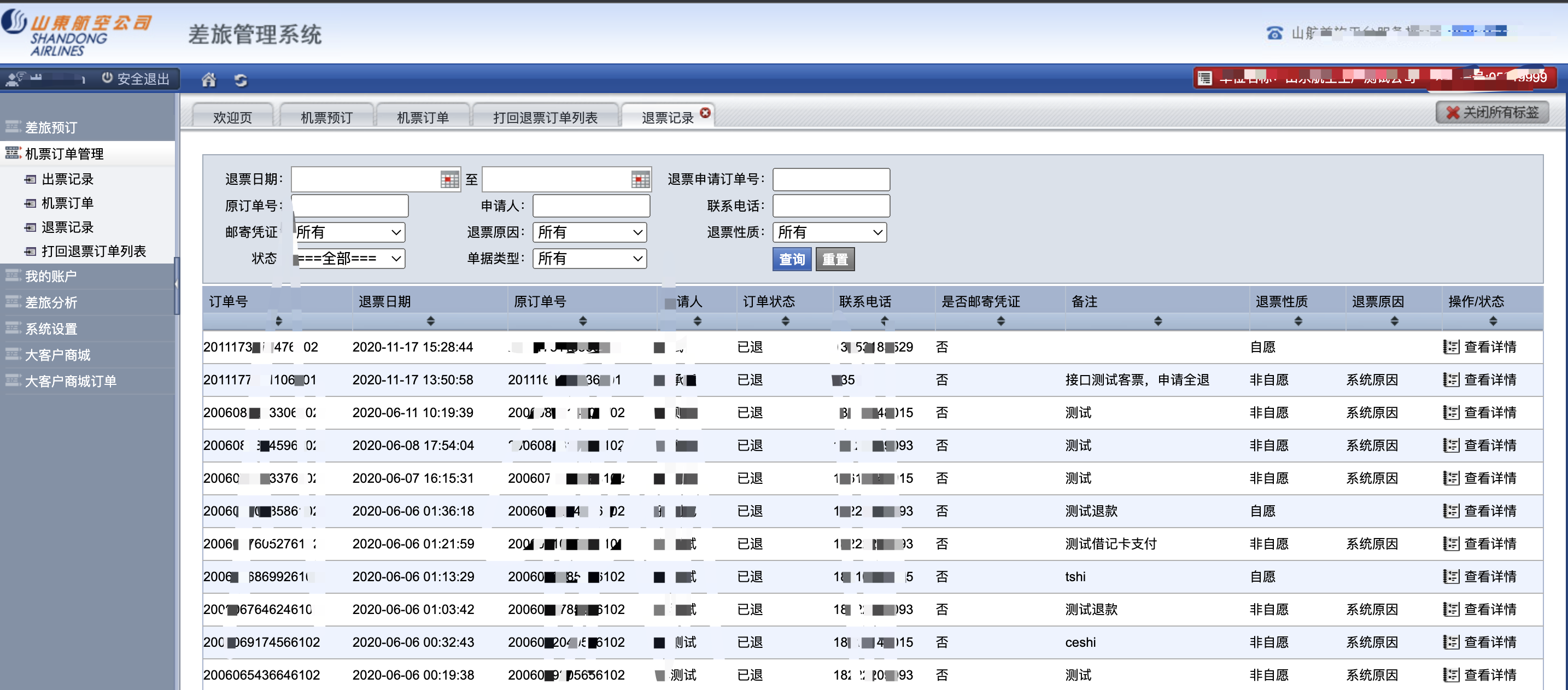1568x690 pixels.
Task: Select the 退票记录 tab
Action: (667, 118)
